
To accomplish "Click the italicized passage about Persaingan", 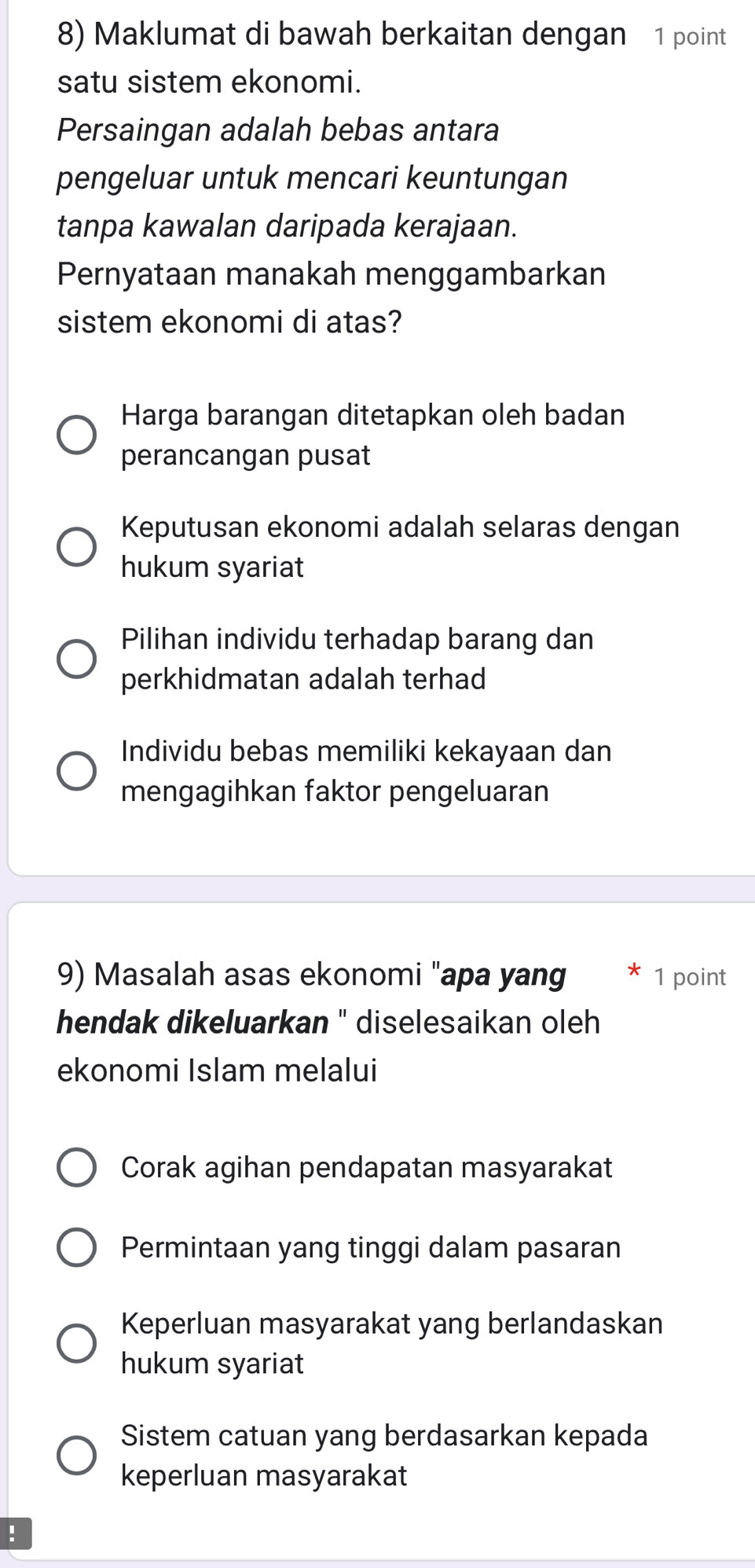I will [x=291, y=177].
